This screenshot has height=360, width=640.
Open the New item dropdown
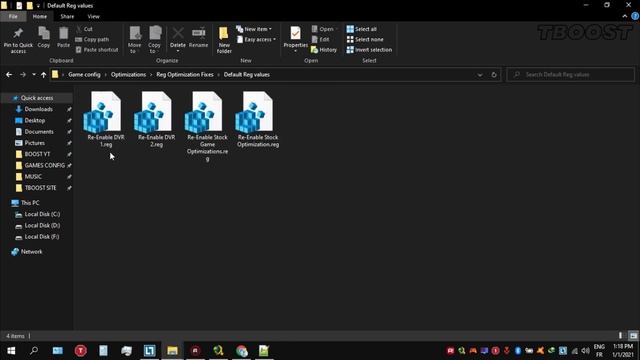(x=254, y=29)
